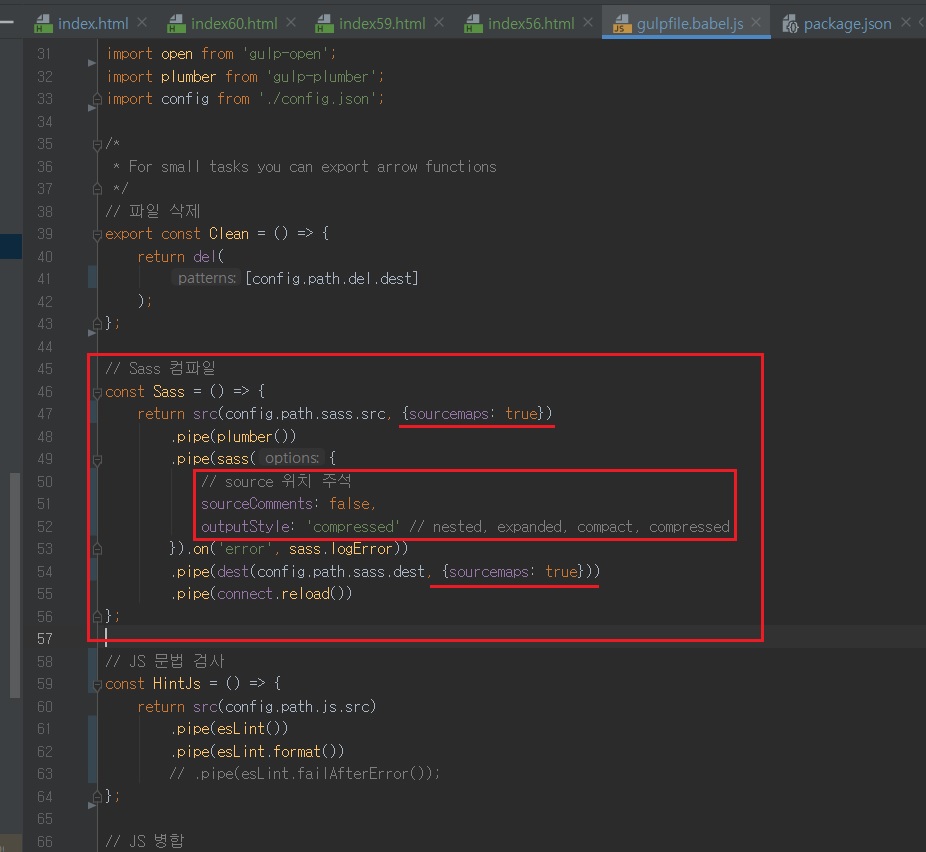Go to the index56.html tab
926x852 pixels.
531,23
